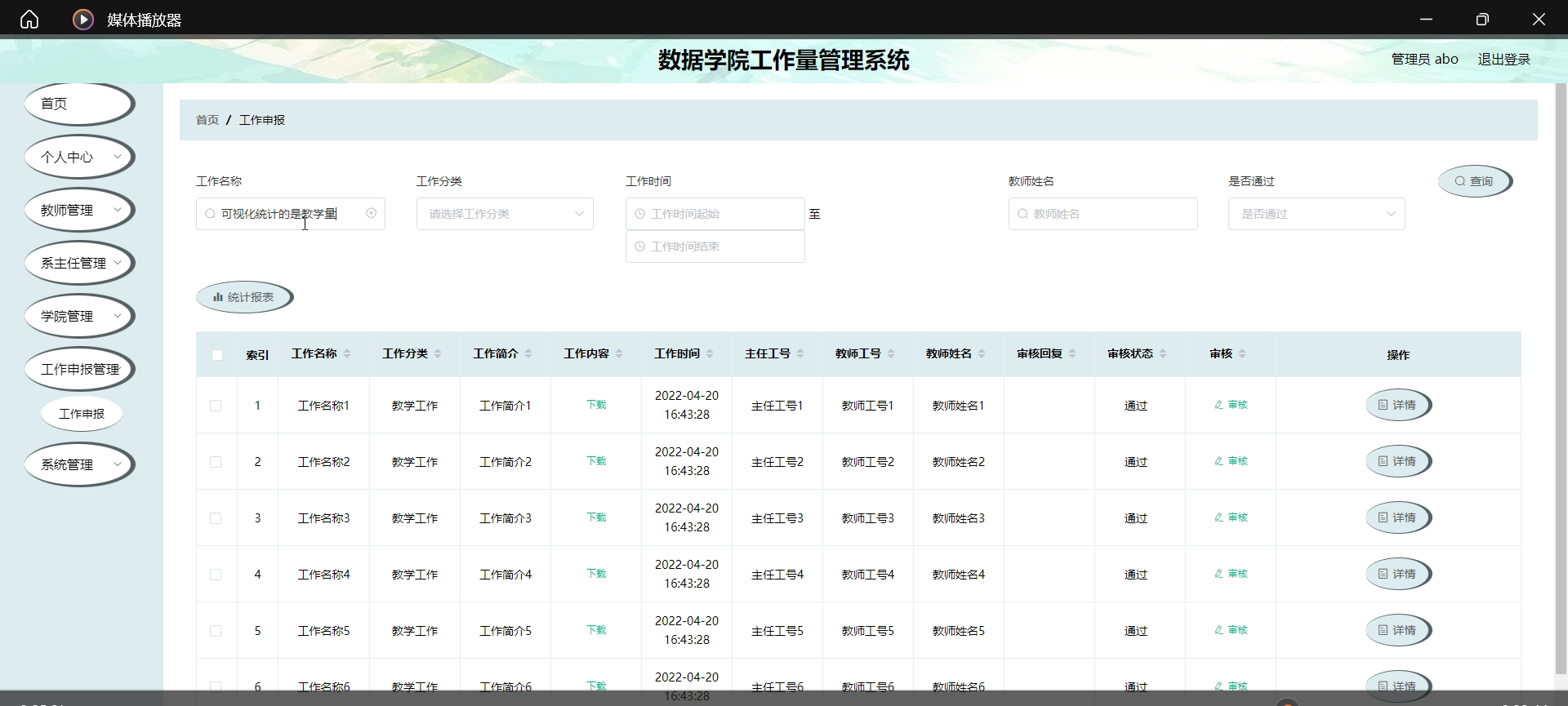This screenshot has height=706, width=1568.
Task: Sort by 工作时间 column arrows
Action: tap(710, 353)
